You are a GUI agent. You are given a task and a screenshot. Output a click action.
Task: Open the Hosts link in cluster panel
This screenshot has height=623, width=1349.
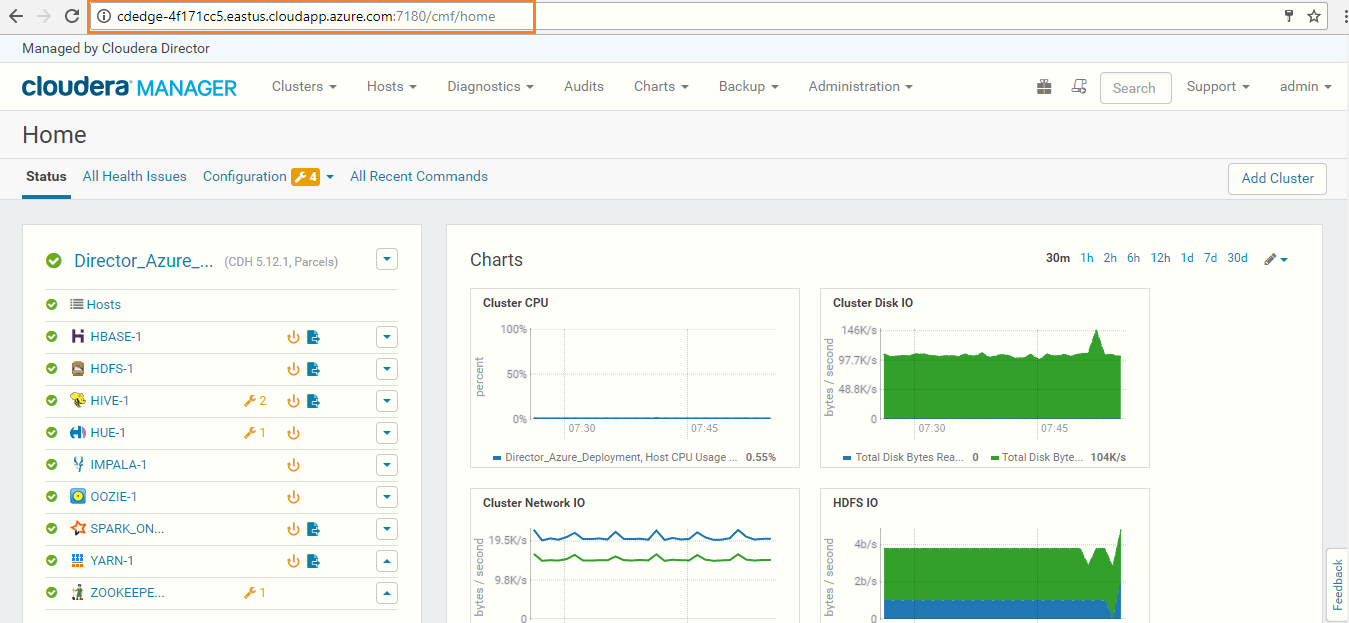104,305
